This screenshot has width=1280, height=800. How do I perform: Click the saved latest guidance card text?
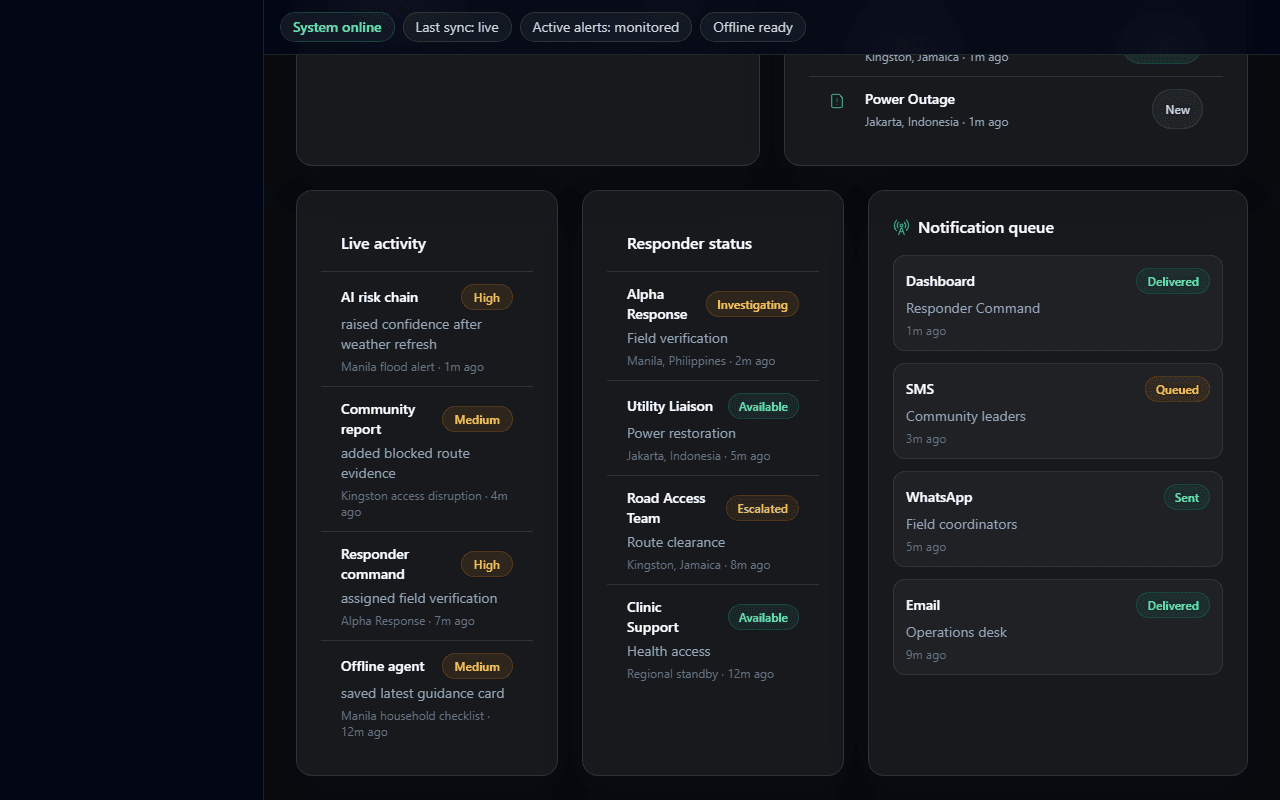click(x=422, y=693)
